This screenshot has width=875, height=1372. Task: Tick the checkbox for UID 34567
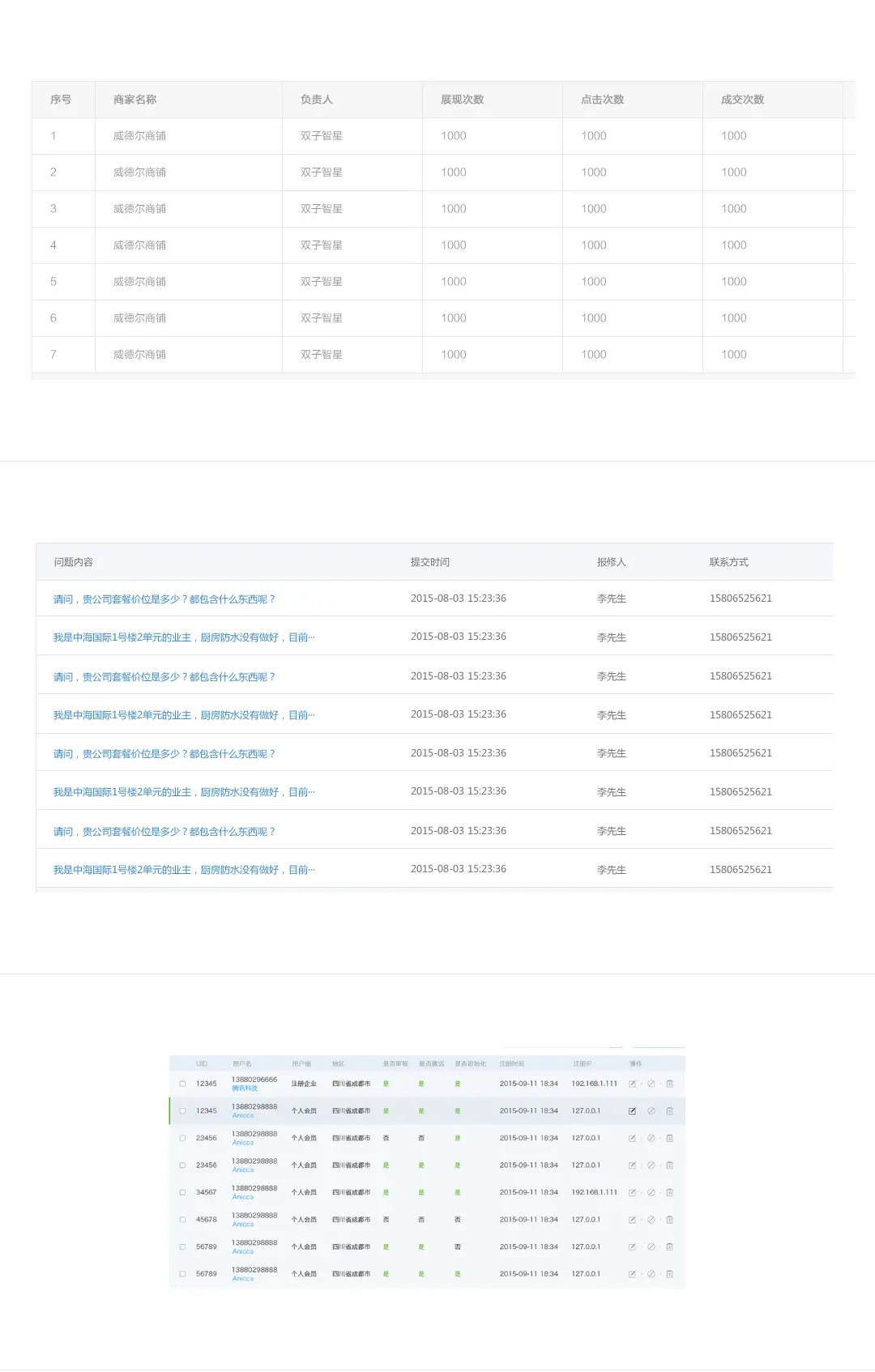coord(182,1192)
